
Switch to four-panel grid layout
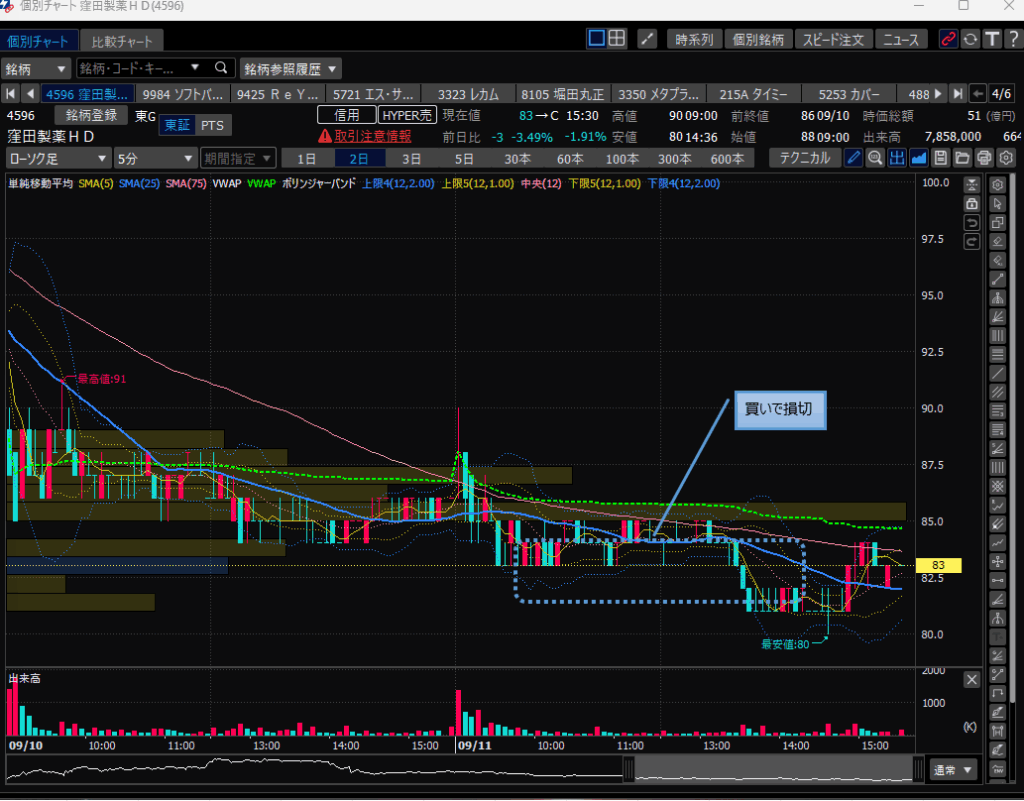tap(617, 39)
